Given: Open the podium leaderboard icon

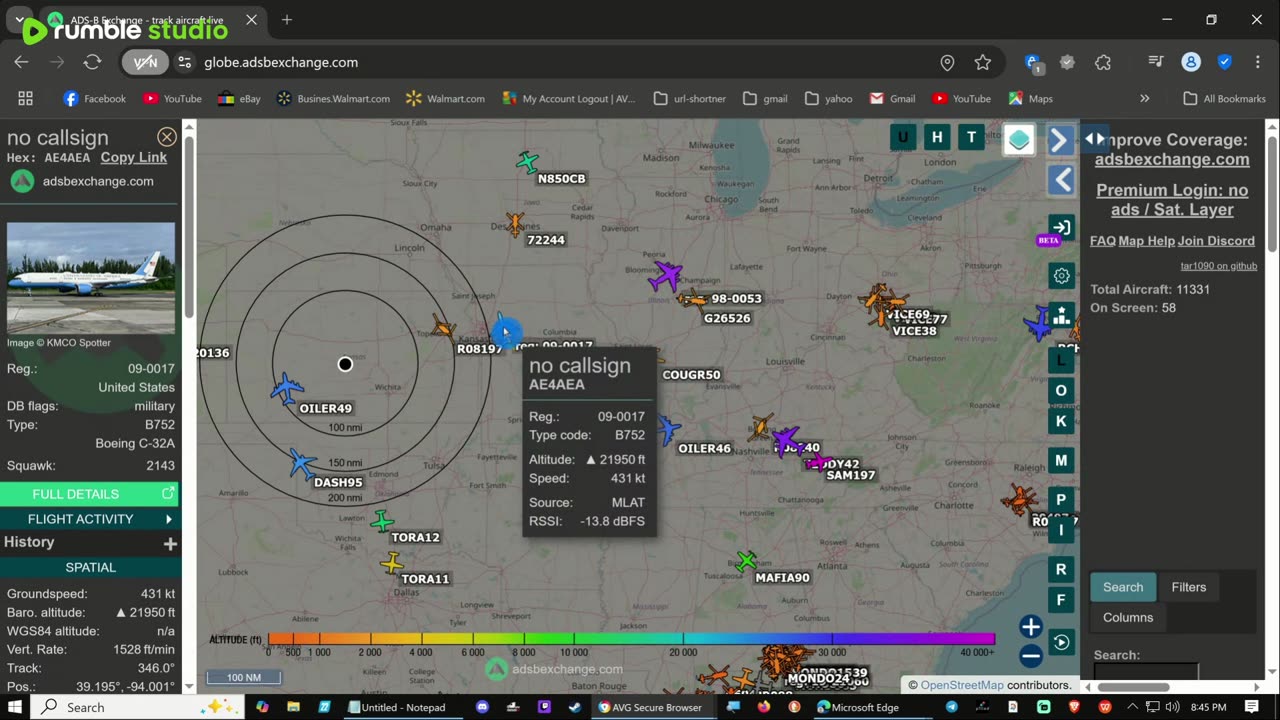Looking at the screenshot, I should (x=1061, y=315).
